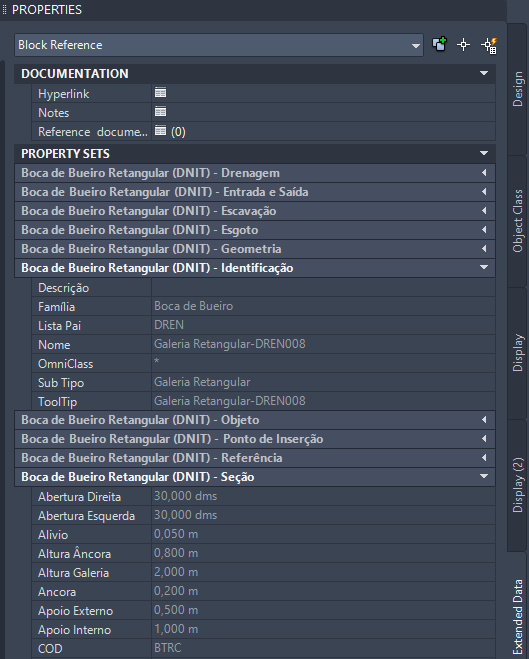Click the Lista Pai property label

[x=59, y=326]
